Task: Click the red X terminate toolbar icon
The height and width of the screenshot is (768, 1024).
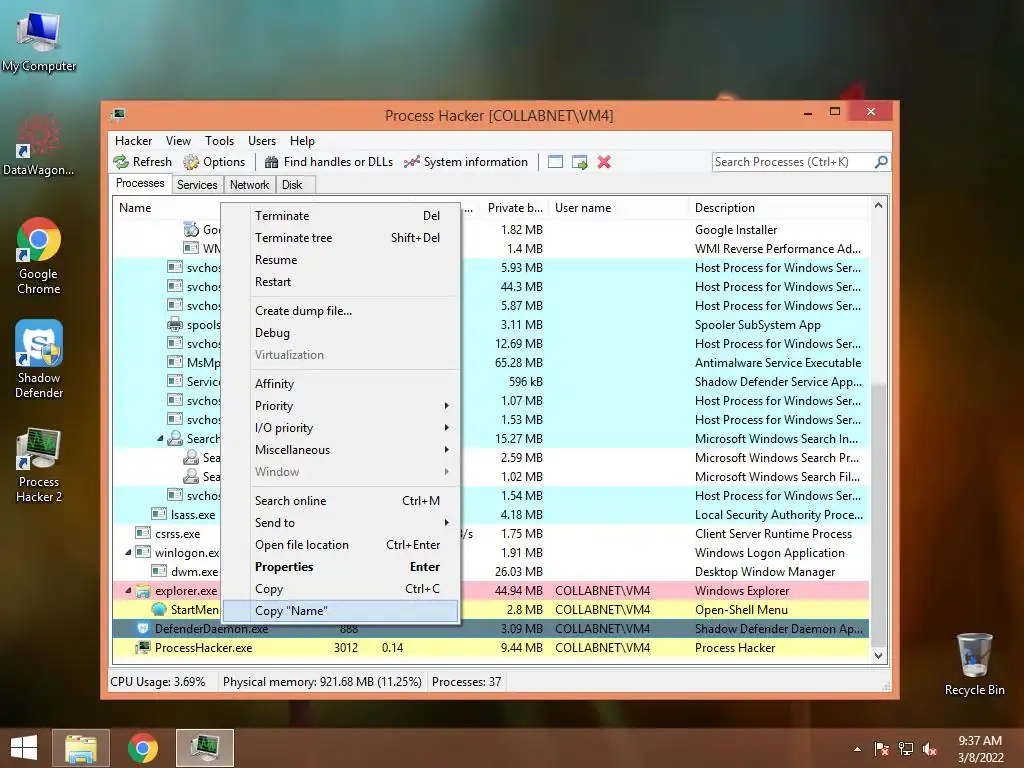Action: 604,162
